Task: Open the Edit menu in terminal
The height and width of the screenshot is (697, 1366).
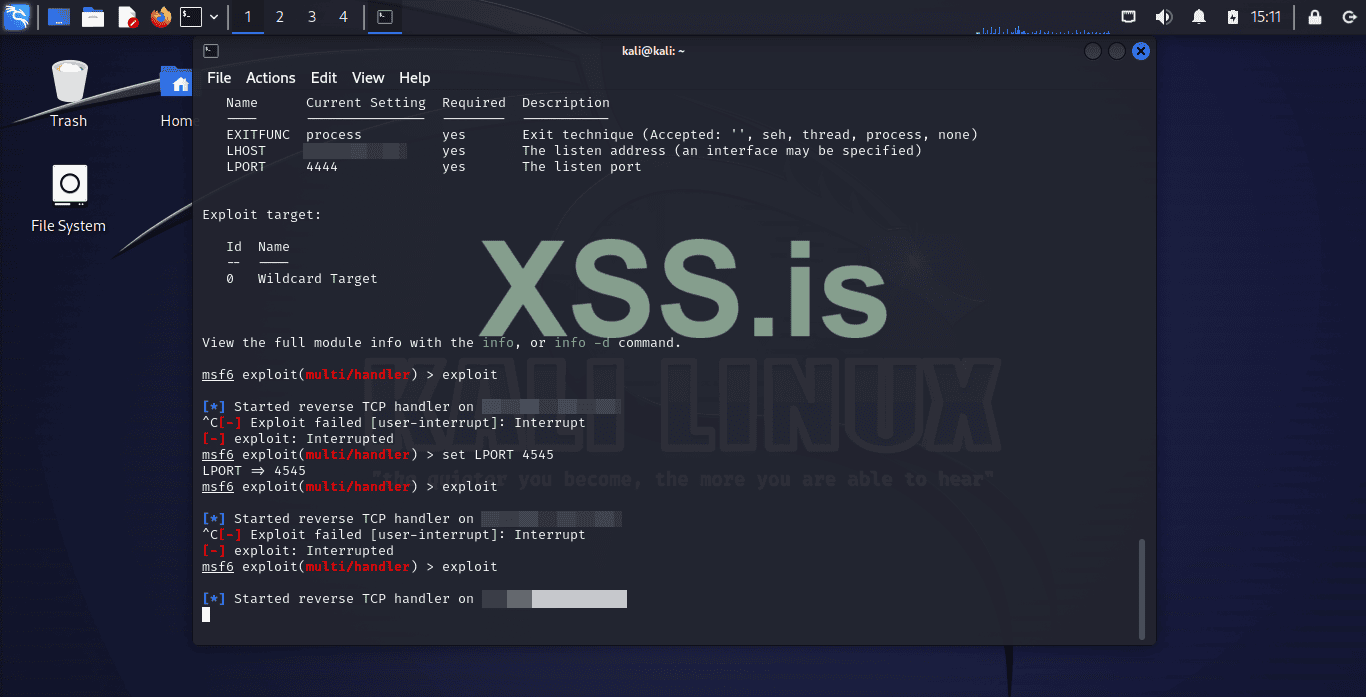Action: (324, 78)
